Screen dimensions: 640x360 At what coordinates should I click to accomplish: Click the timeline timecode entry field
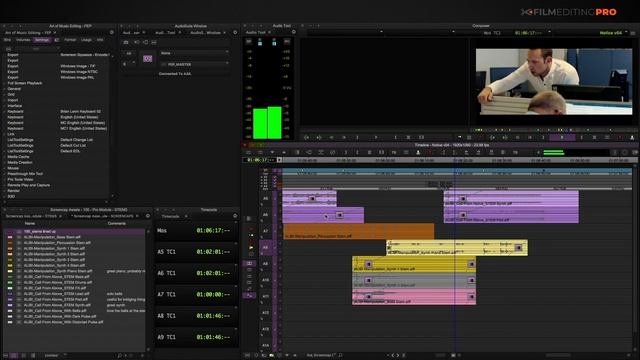[x=259, y=160]
